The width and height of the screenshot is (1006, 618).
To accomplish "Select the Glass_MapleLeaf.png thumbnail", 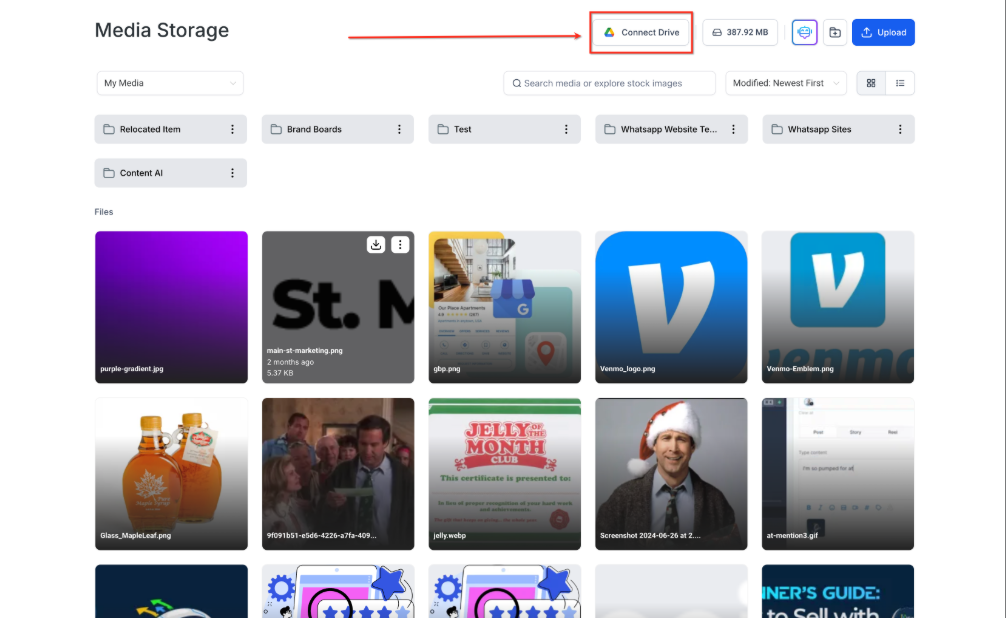I will coord(171,474).
